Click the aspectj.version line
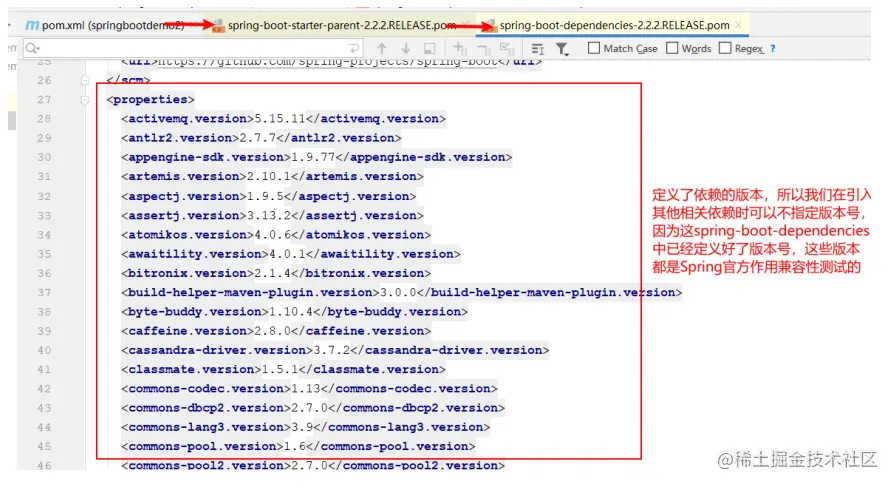The width and height of the screenshot is (894, 486). point(269,196)
